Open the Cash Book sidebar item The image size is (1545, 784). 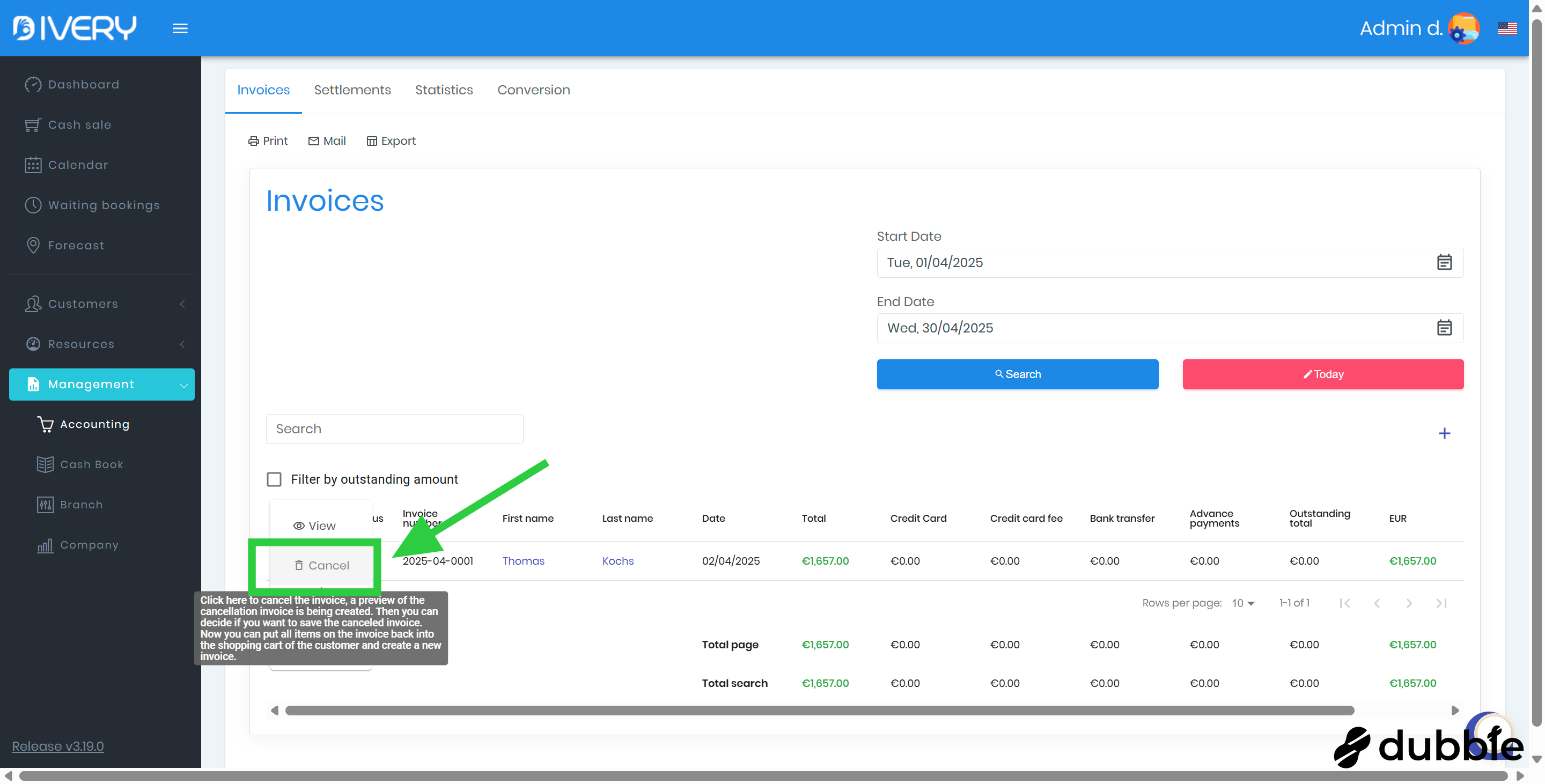[x=91, y=464]
